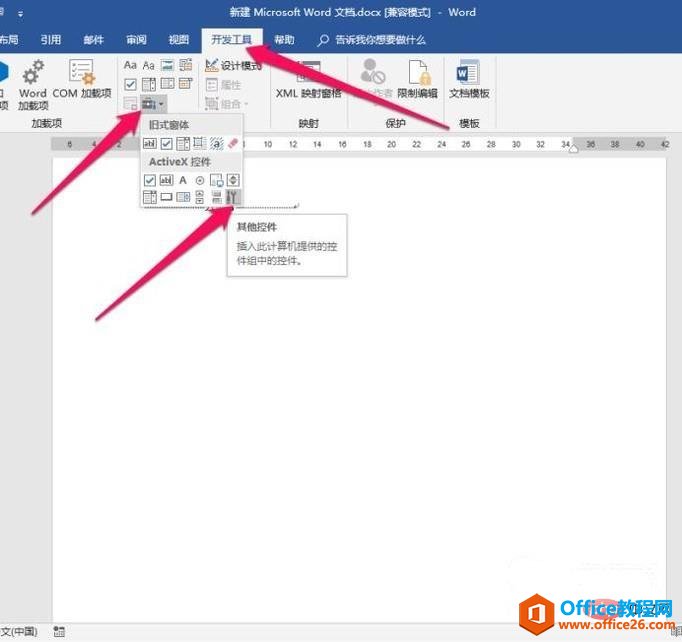
Task: Toggle Form Field Shading
Action: pyautogui.click(x=216, y=143)
